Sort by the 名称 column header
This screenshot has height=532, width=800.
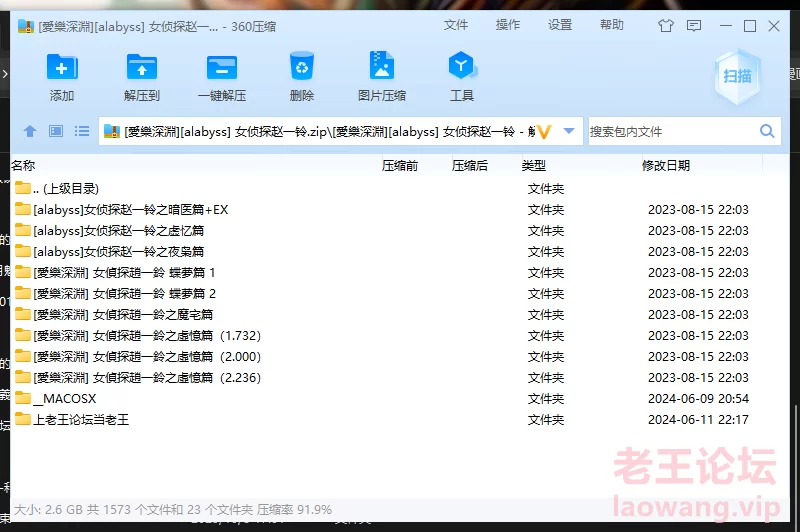click(23, 165)
